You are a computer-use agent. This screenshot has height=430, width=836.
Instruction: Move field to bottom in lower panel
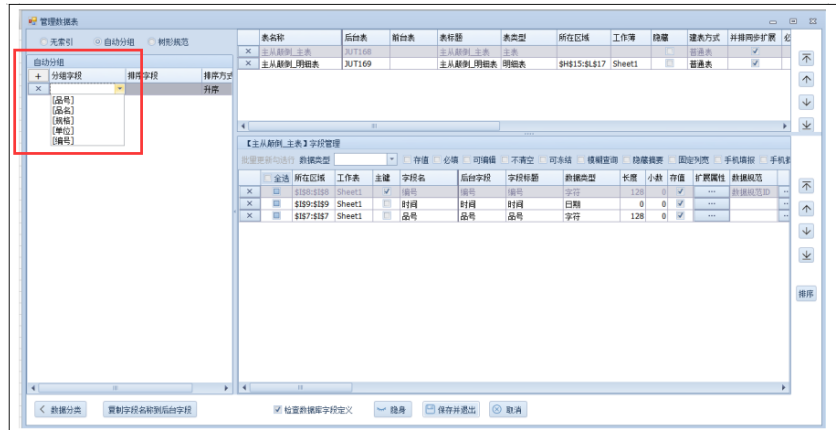point(806,254)
